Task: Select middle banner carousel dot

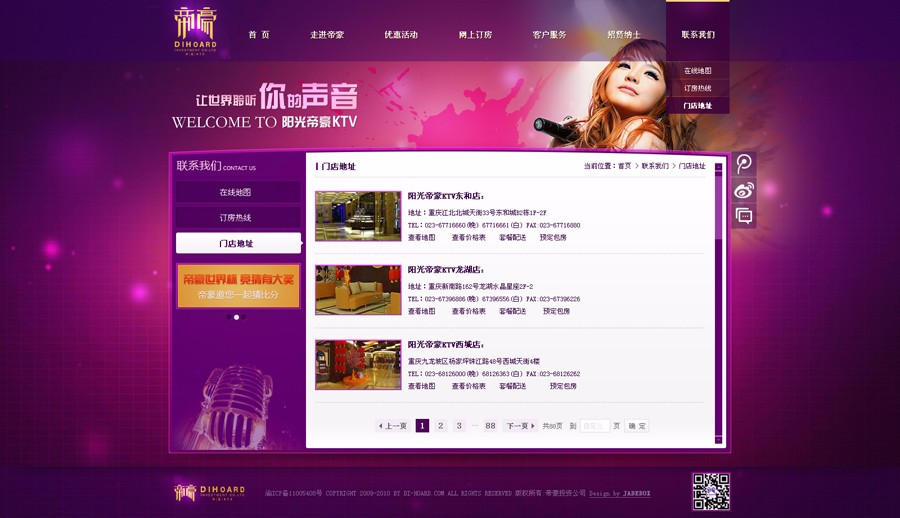Action: 236,317
